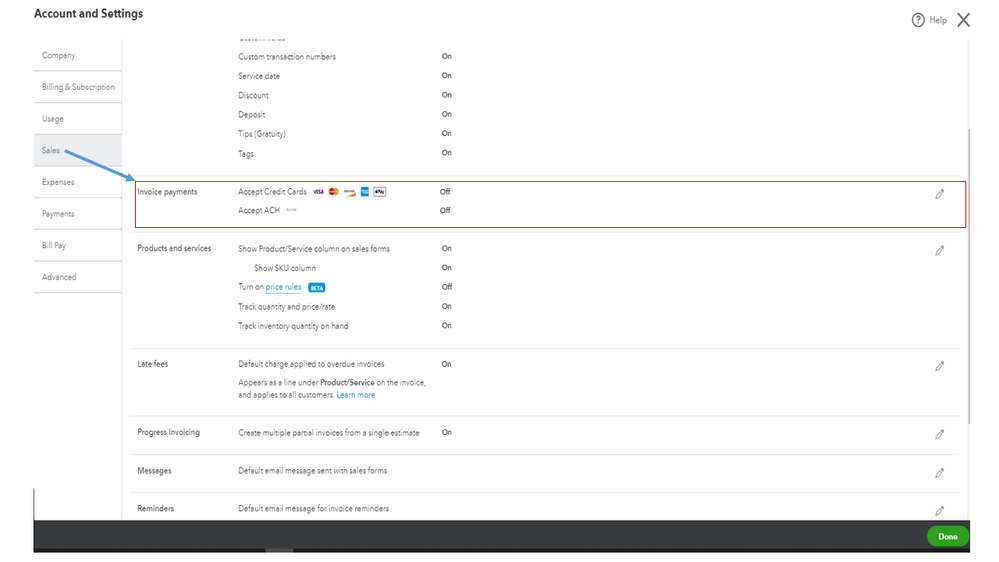Edit Late fees with pencil icon
The image size is (999, 562).
(x=939, y=367)
